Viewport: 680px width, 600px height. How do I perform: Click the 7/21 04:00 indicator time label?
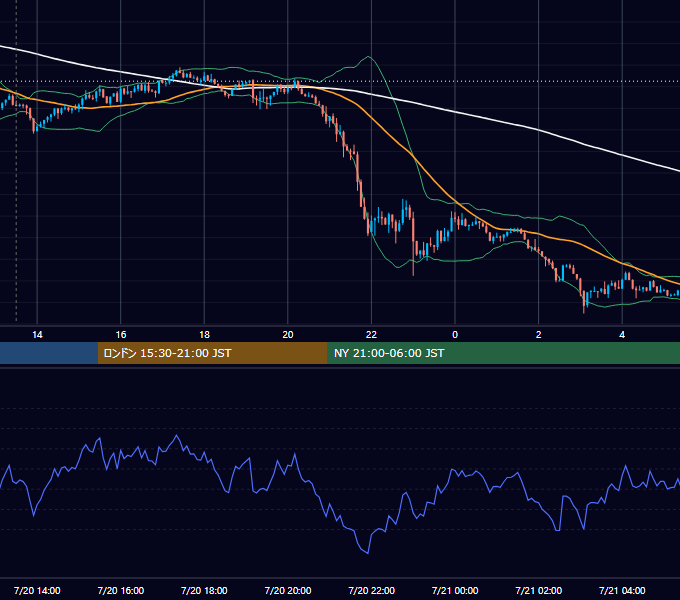pos(622,590)
